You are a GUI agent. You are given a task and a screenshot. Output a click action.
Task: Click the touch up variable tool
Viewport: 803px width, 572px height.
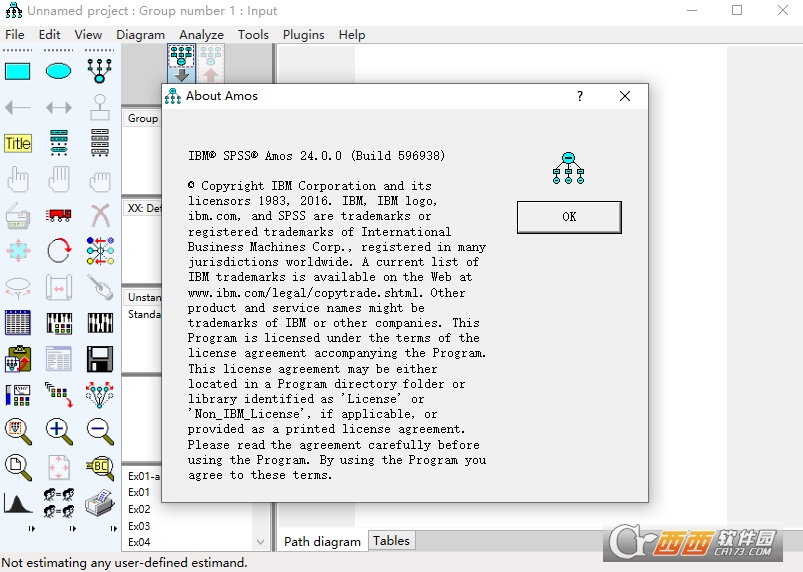click(100, 287)
